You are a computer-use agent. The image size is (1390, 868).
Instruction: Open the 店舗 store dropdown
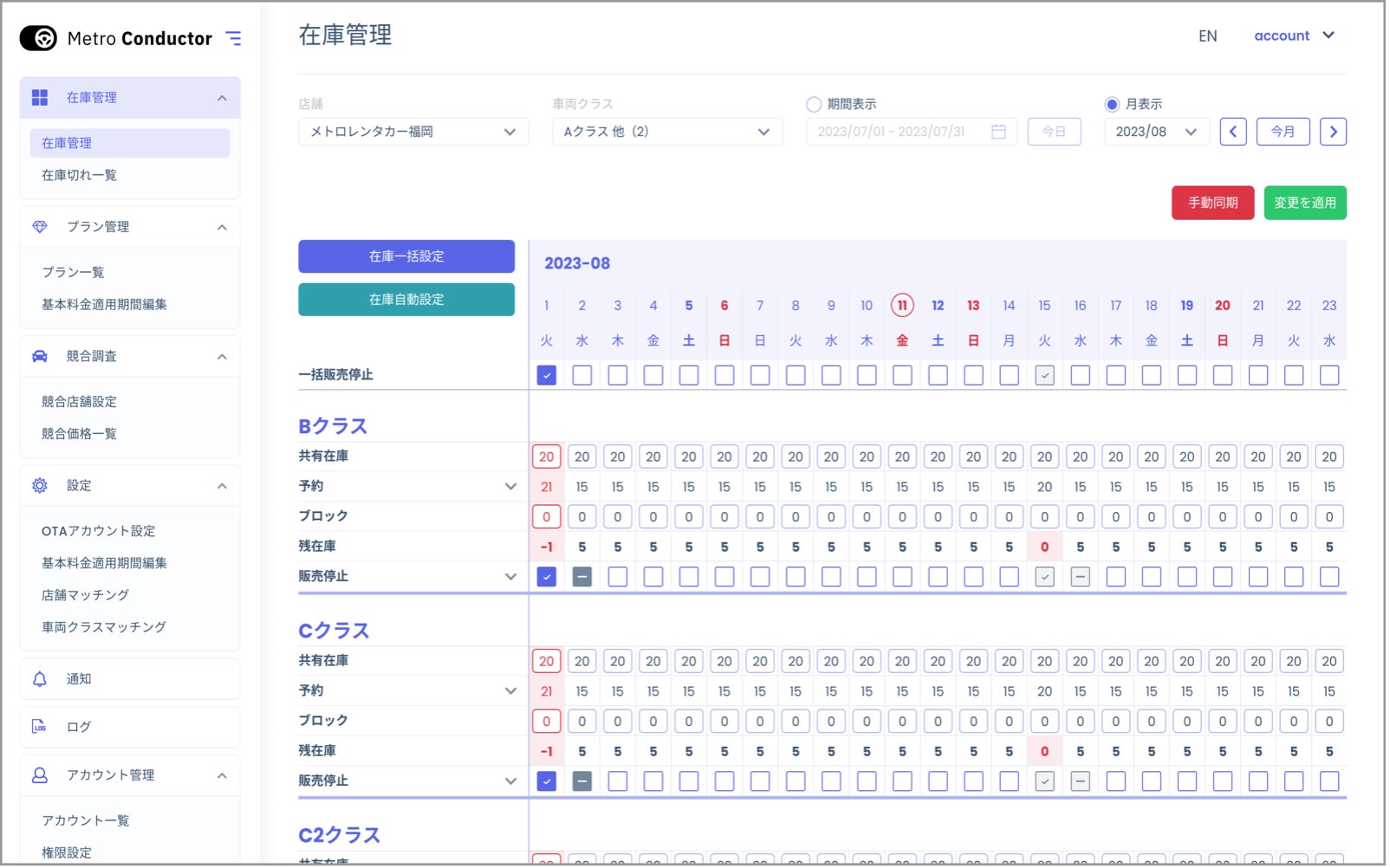click(413, 132)
